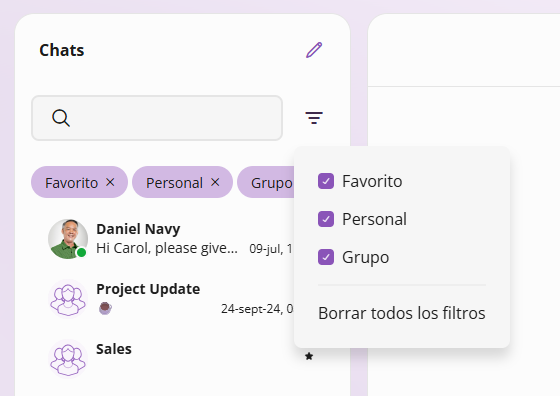560x396 pixels.
Task: Click the favorite star on Sales chat
Action: pos(309,356)
